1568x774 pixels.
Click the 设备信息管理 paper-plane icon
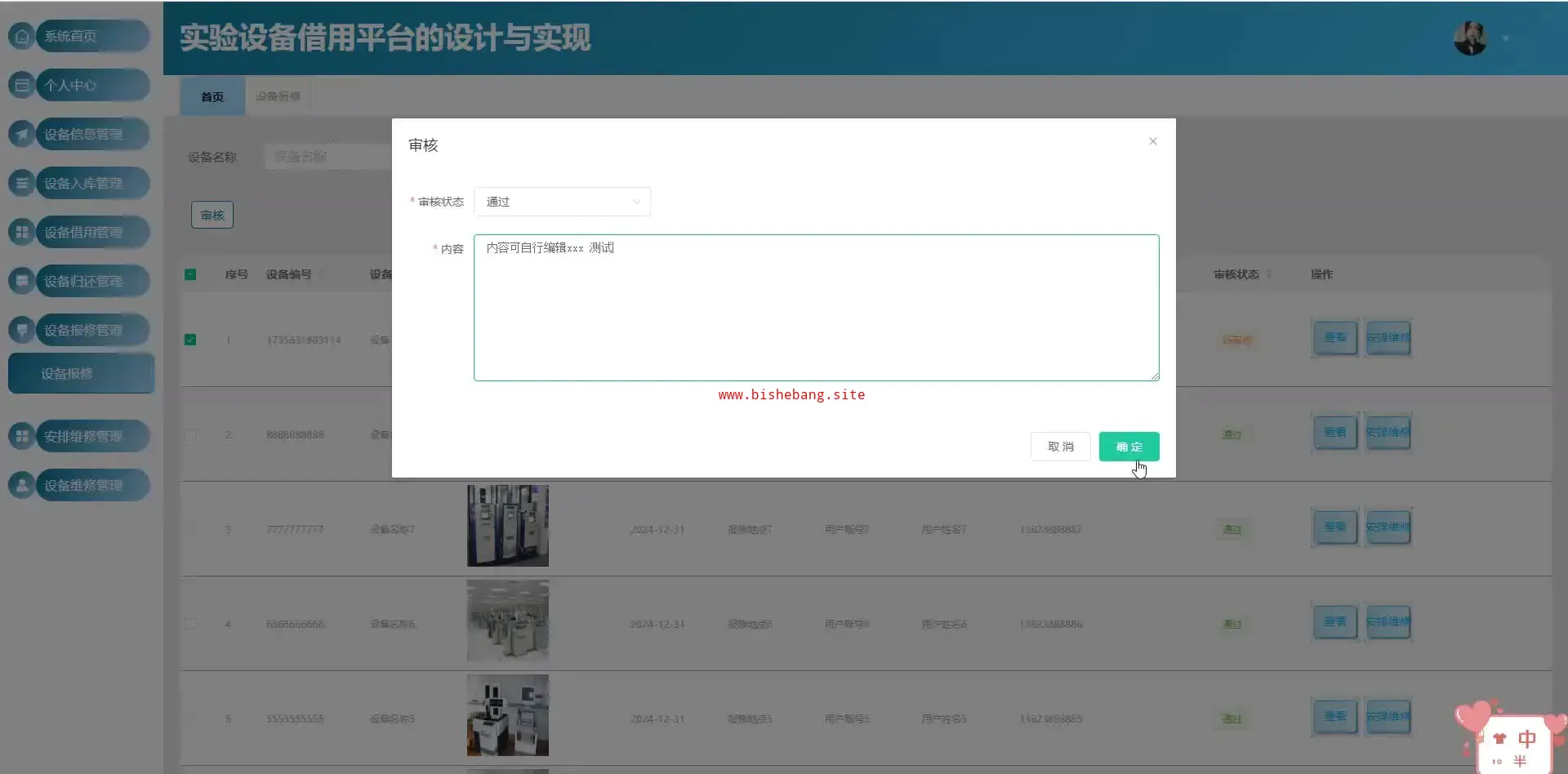22,134
